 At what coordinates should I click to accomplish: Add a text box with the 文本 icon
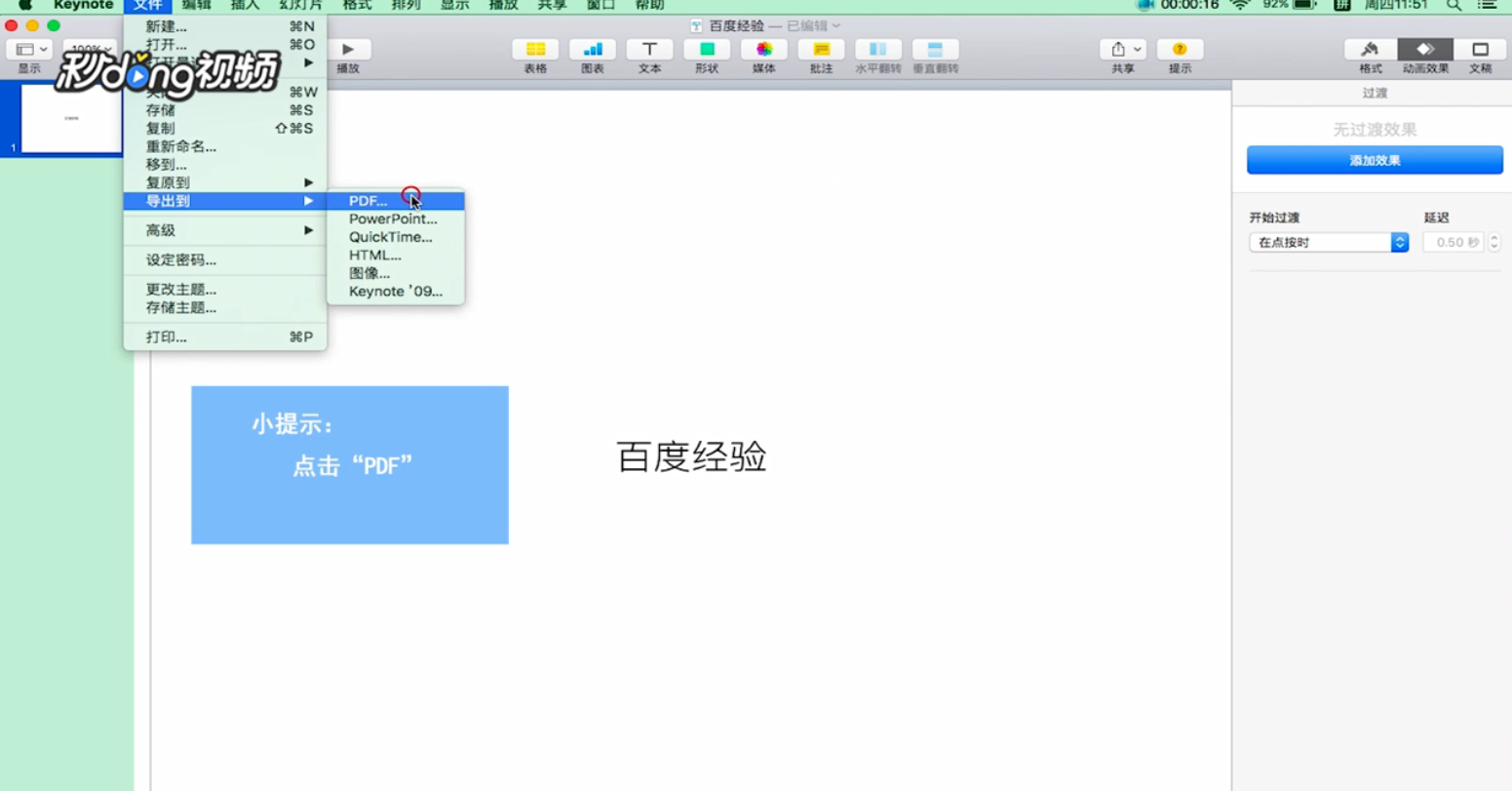(649, 49)
